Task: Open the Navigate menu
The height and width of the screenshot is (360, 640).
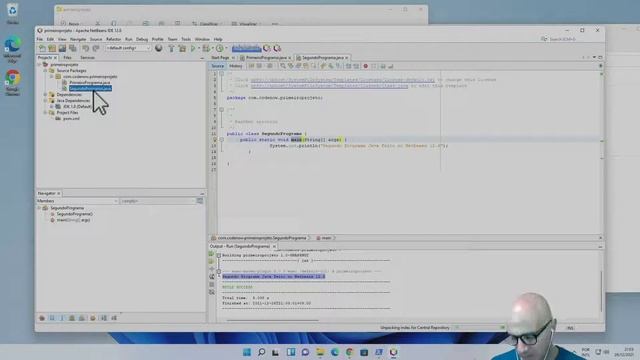Action: (x=78, y=39)
